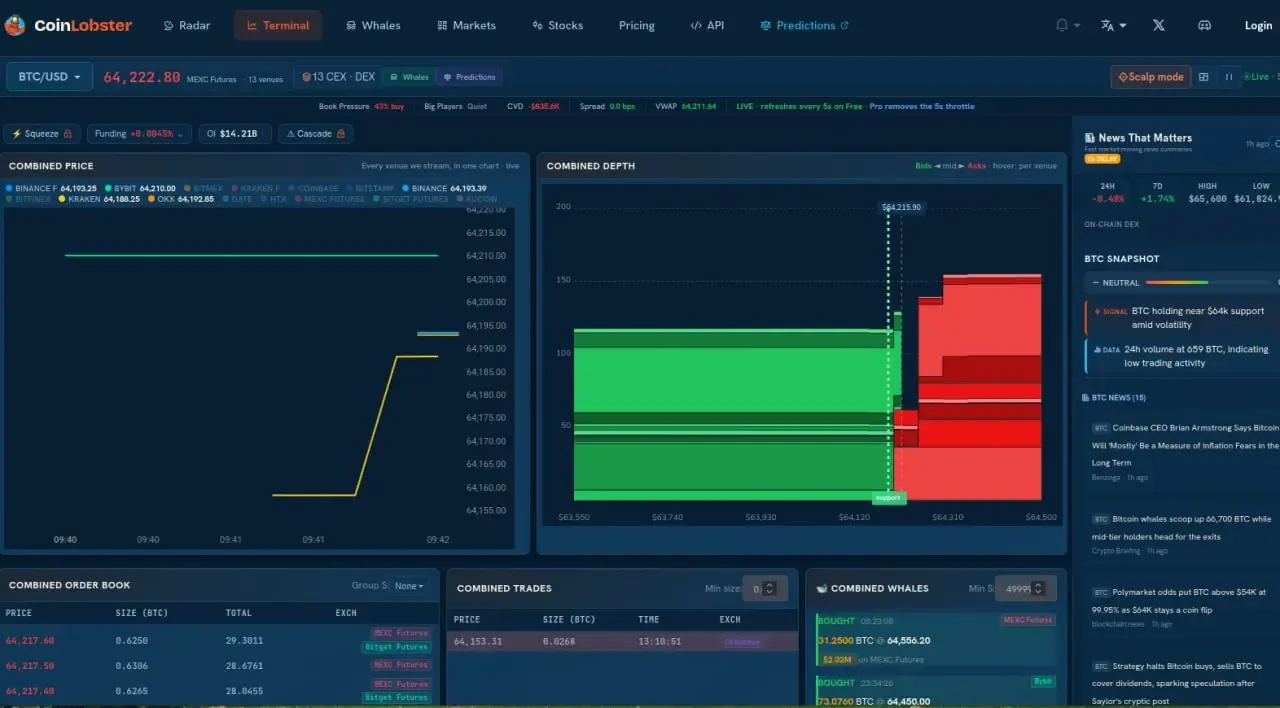Image resolution: width=1280 pixels, height=708 pixels.
Task: Click the BTC NEWS (15) heading
Action: point(1113,397)
